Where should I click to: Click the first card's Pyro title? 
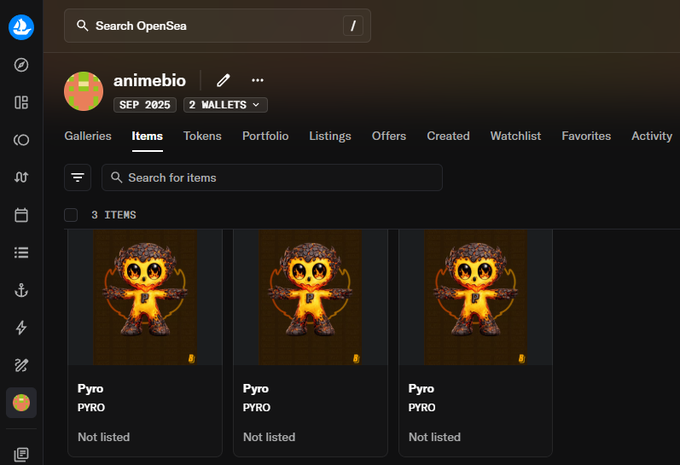90,389
